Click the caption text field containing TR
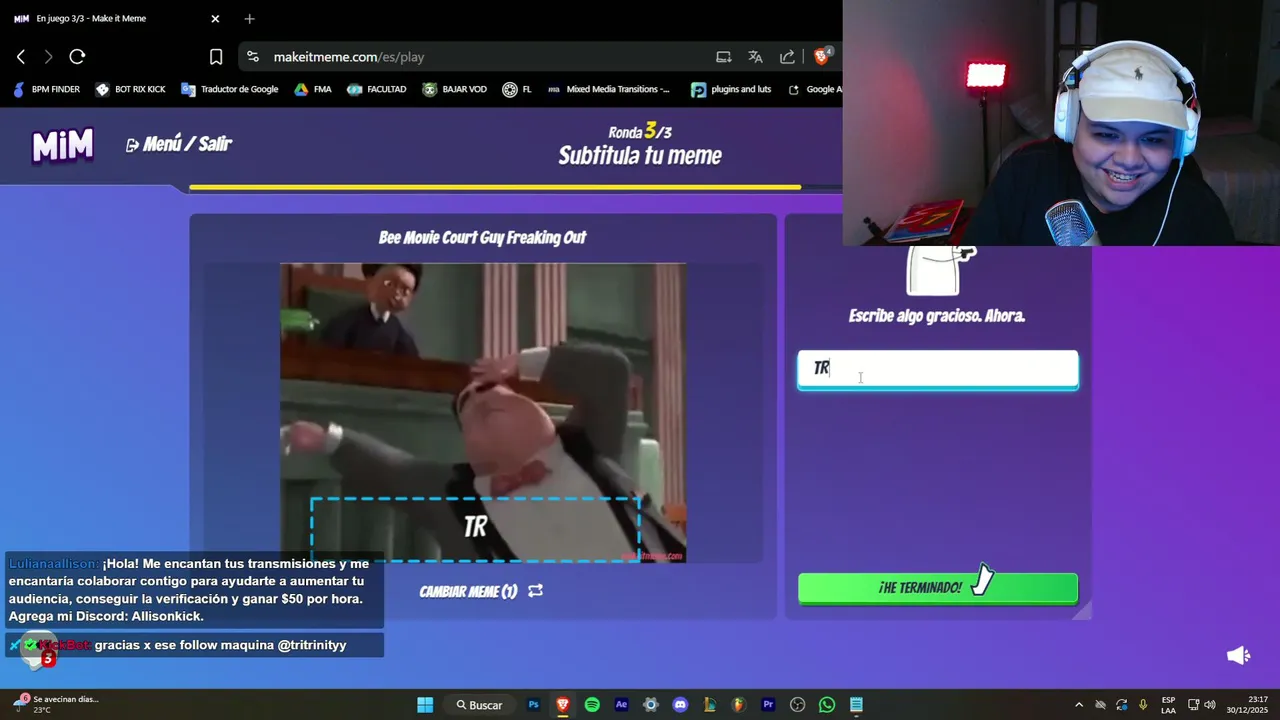 click(938, 369)
